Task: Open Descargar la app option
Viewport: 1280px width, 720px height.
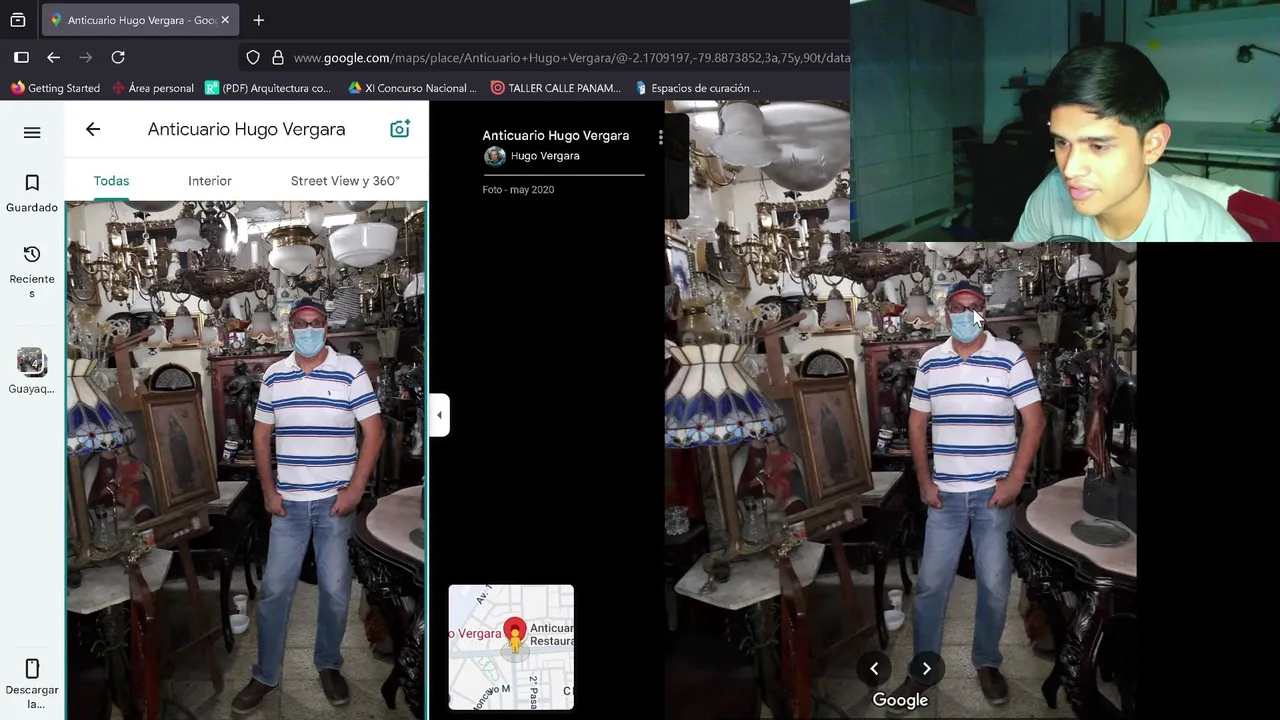Action: point(32,683)
